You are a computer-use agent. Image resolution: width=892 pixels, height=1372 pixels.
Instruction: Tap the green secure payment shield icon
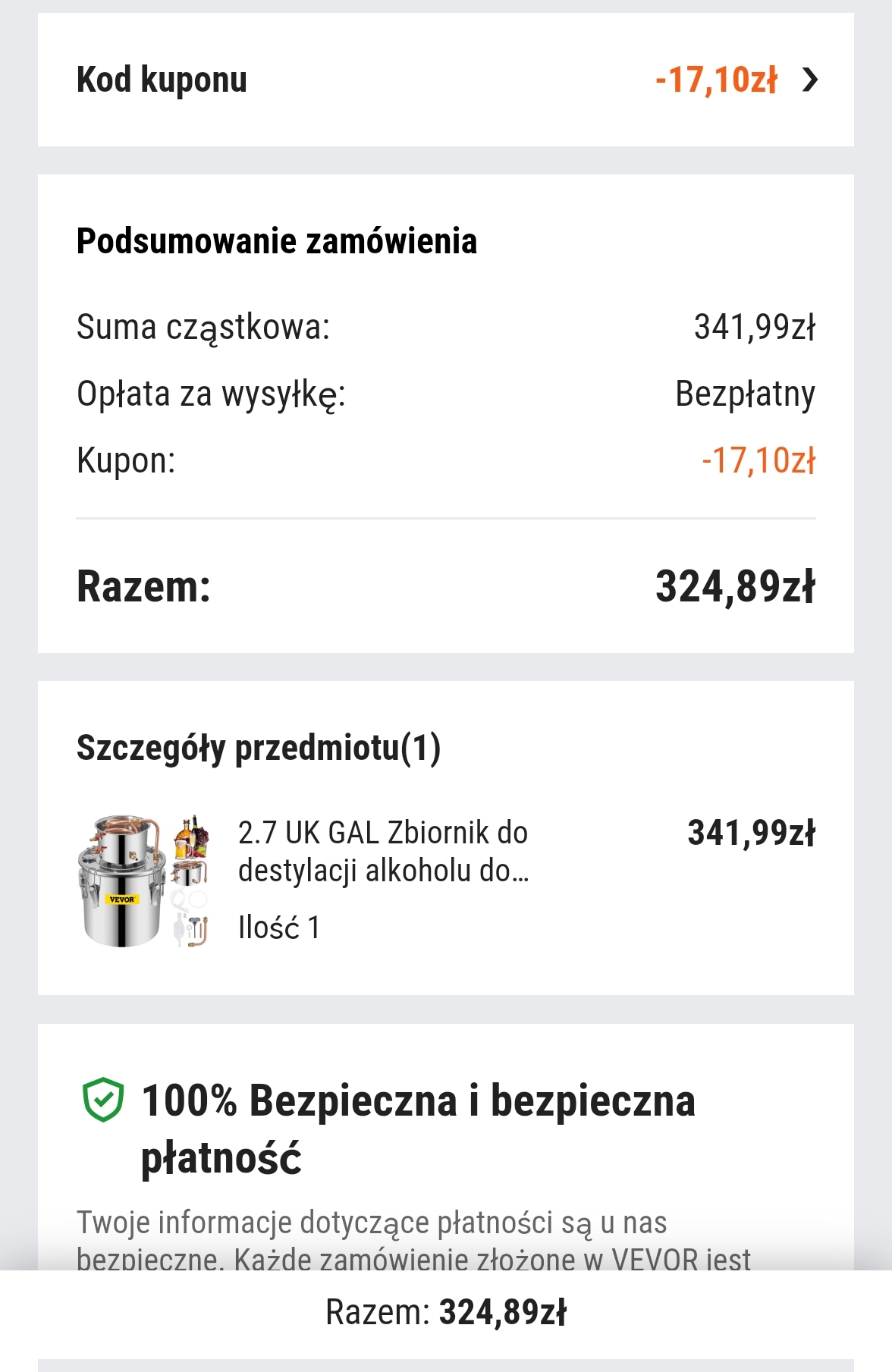[x=102, y=1100]
